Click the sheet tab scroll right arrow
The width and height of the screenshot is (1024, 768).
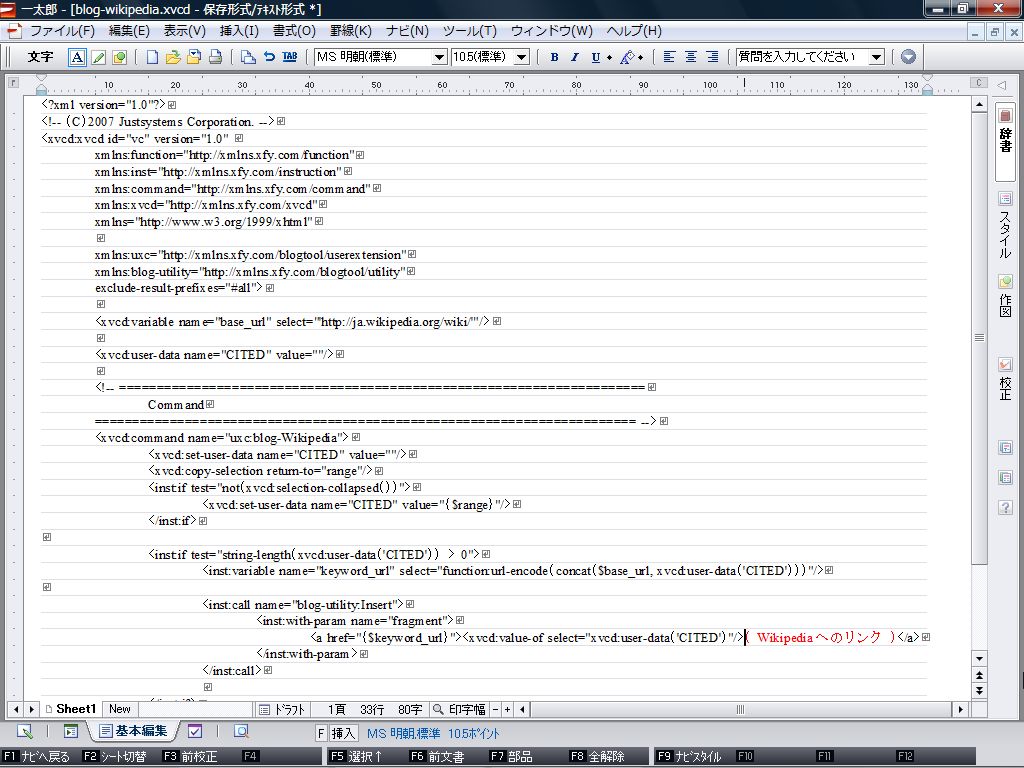pos(31,709)
